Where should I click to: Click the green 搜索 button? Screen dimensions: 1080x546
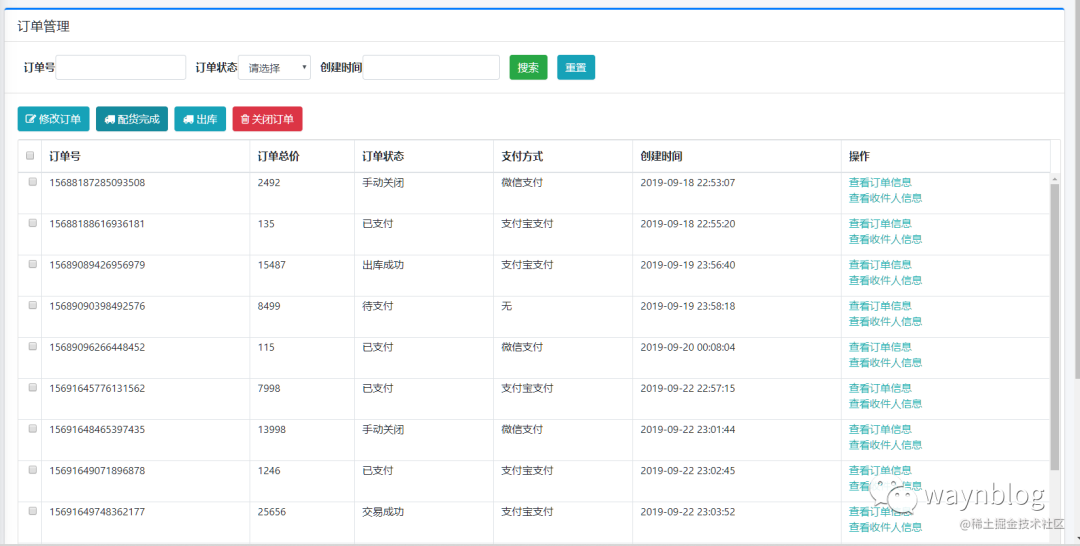pos(528,67)
